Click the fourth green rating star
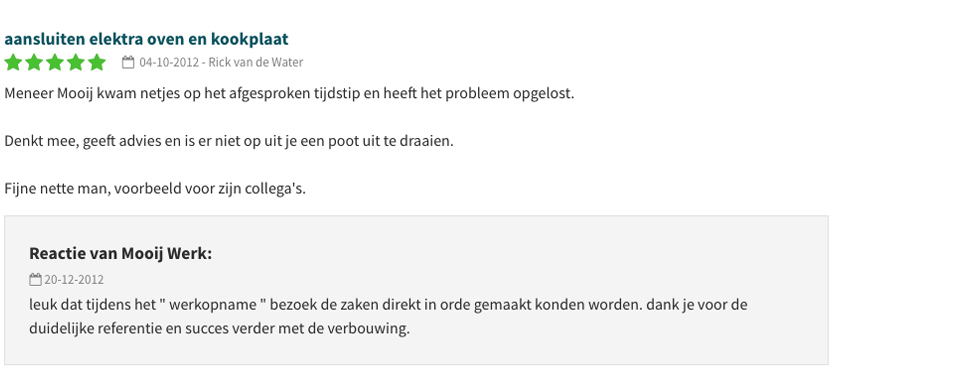Viewport: 960px width, 388px height. click(76, 62)
